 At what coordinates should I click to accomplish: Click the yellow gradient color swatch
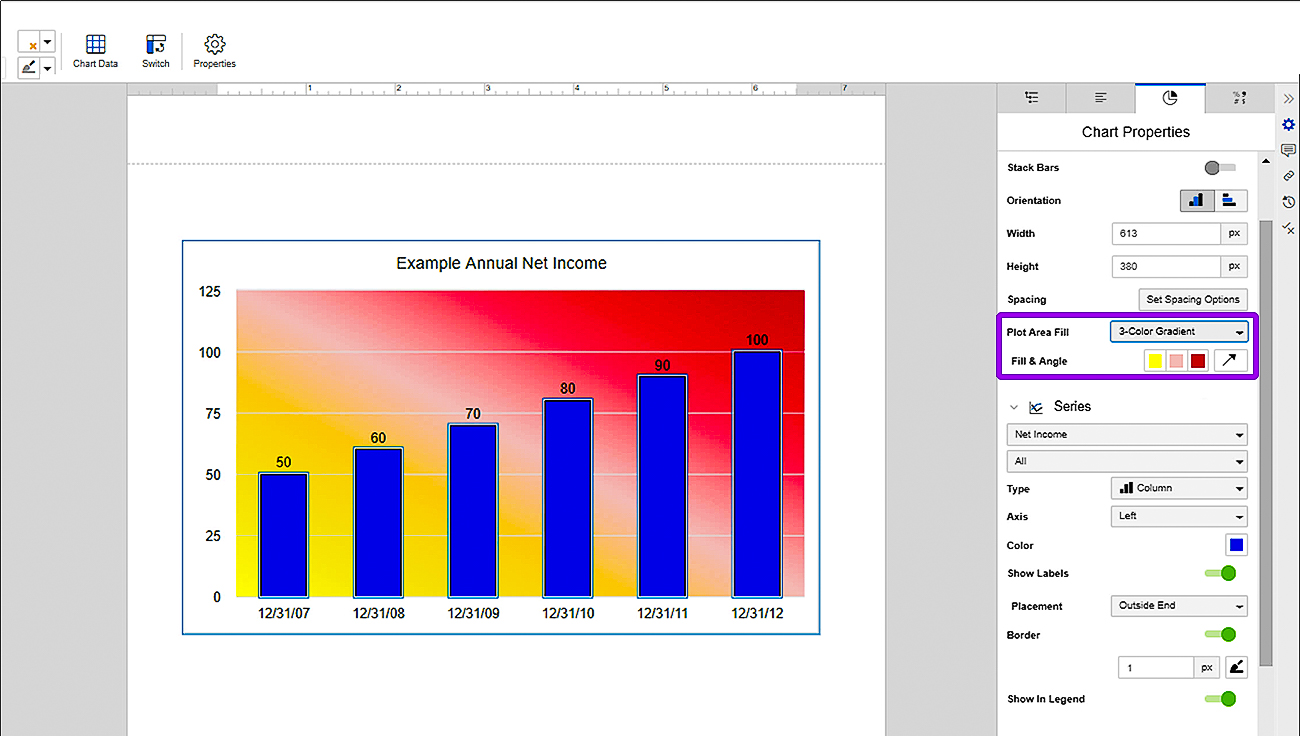click(x=1155, y=361)
